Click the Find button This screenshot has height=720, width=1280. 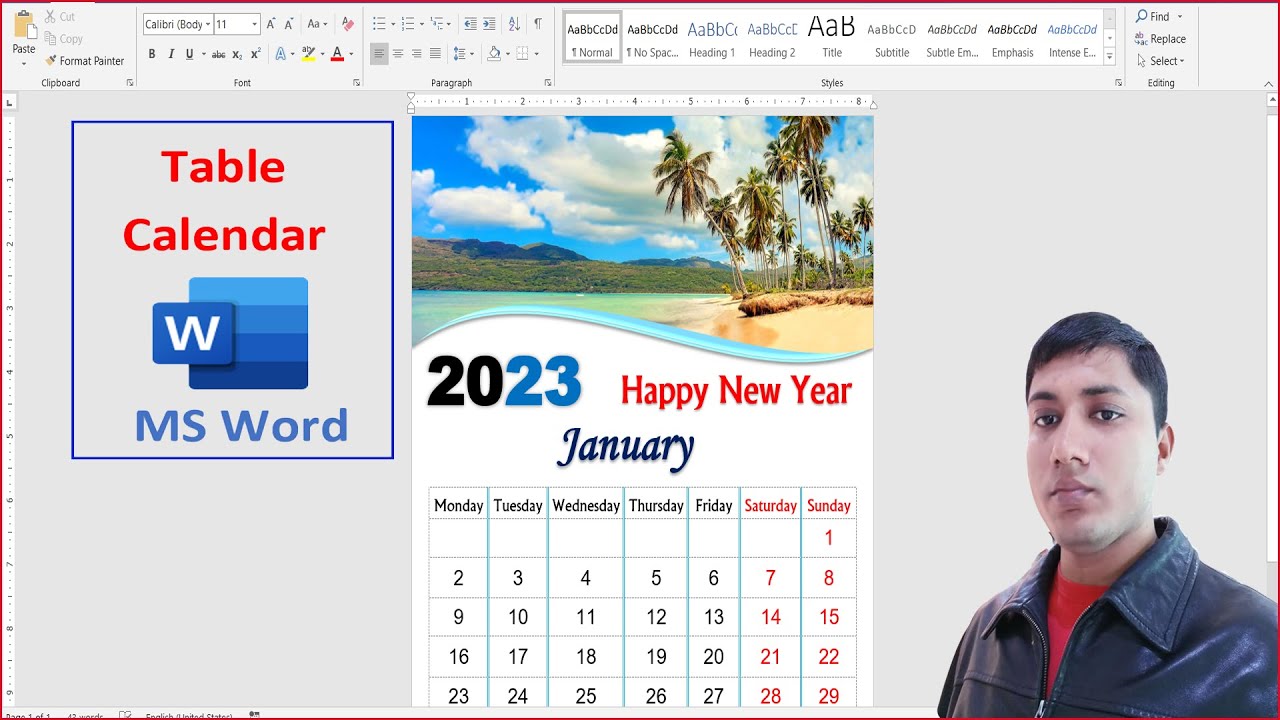[1152, 17]
